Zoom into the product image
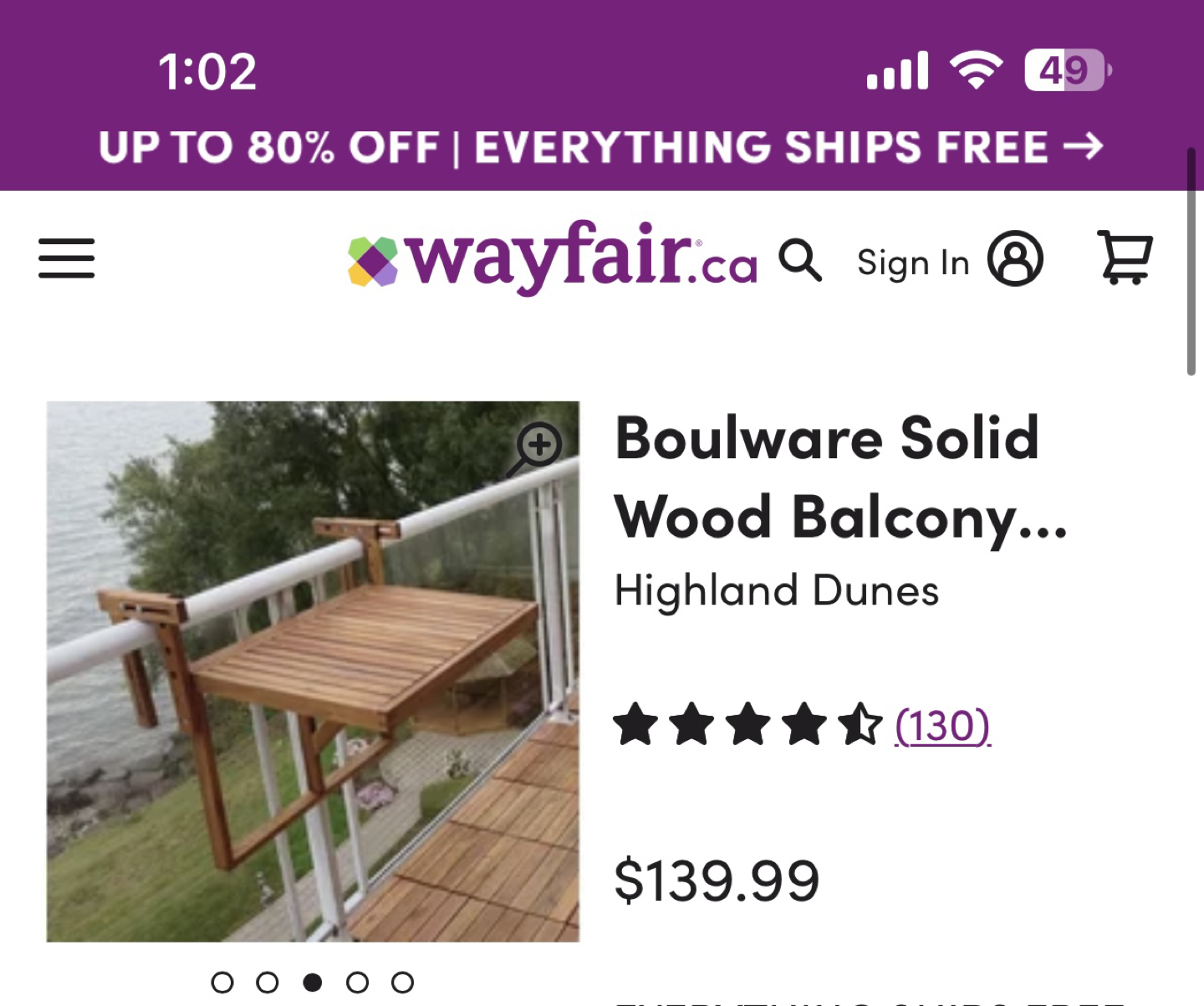Screen dimensions: 1204x1006 tap(537, 447)
